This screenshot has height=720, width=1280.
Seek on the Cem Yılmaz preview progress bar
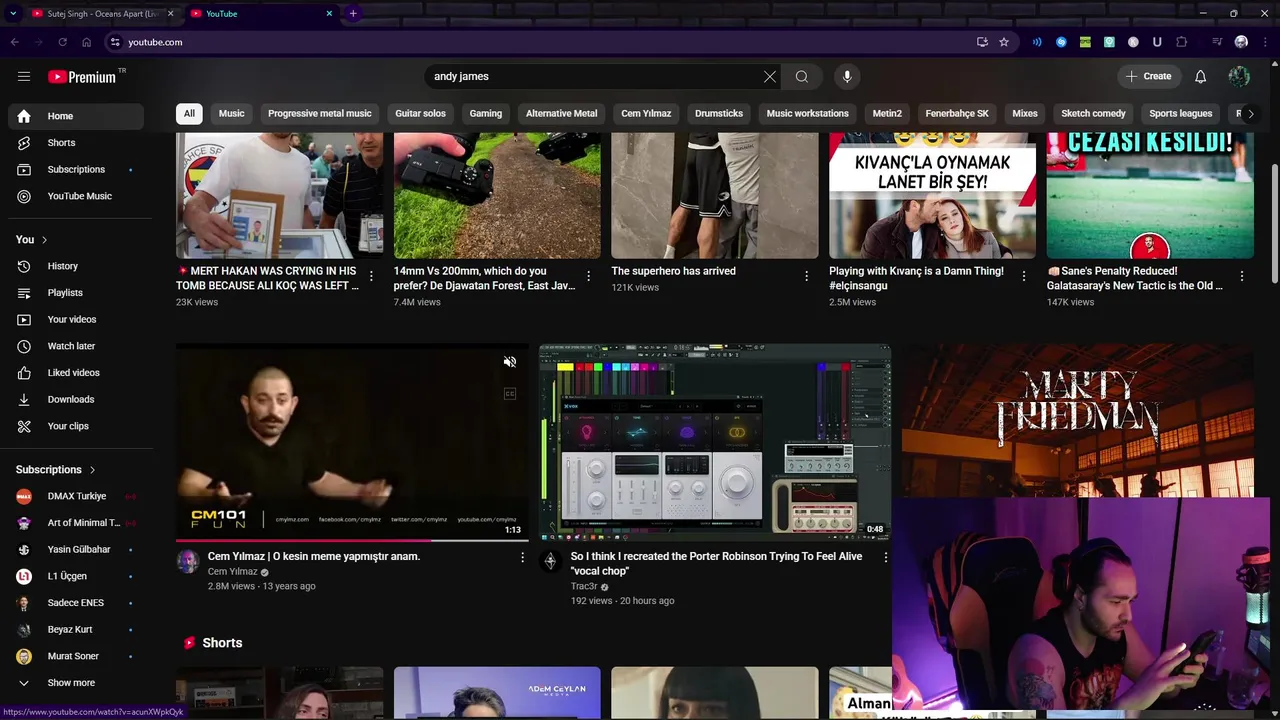coord(352,540)
